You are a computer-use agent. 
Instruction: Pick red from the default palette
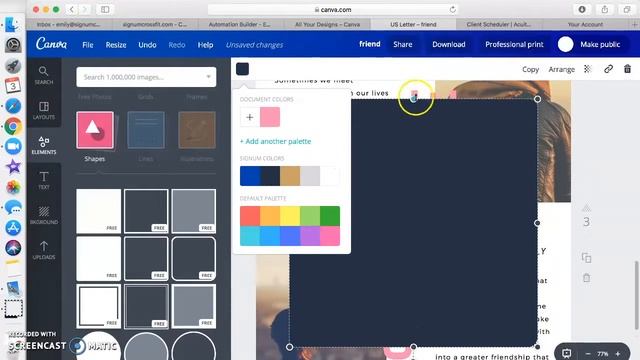(x=250, y=216)
